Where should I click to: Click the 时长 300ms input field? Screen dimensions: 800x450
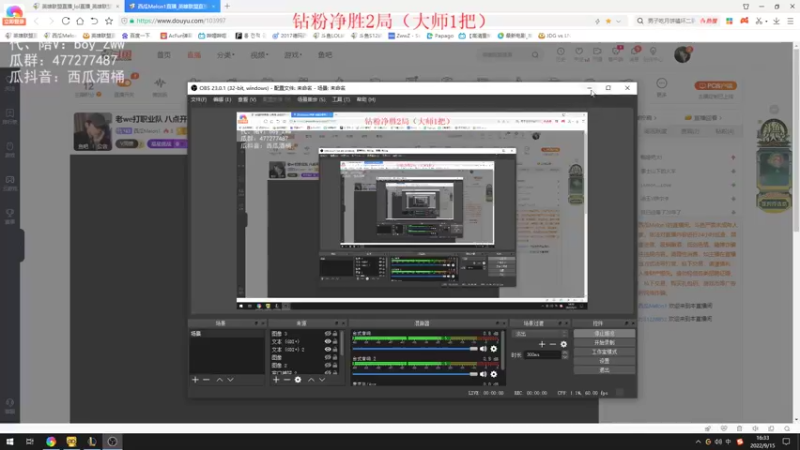(542, 355)
